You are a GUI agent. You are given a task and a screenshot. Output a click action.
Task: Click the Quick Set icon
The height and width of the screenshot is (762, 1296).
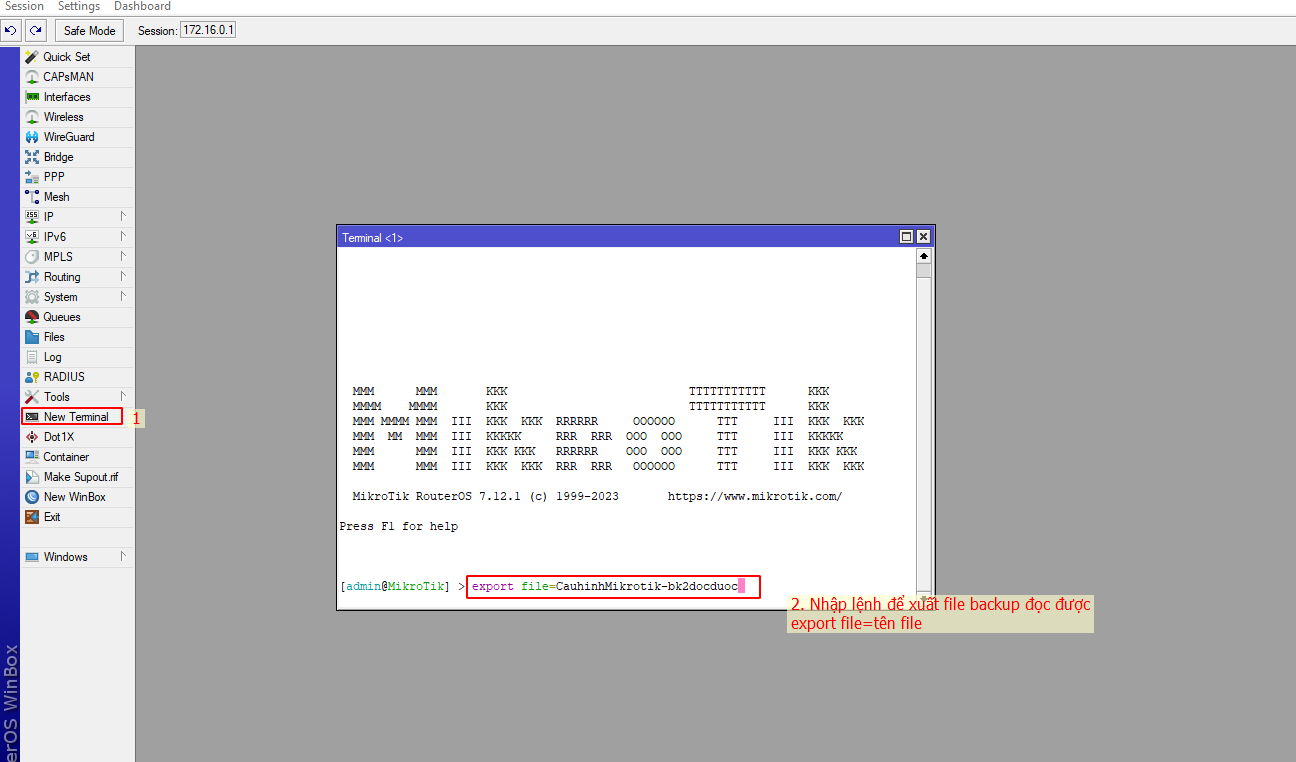tap(32, 57)
